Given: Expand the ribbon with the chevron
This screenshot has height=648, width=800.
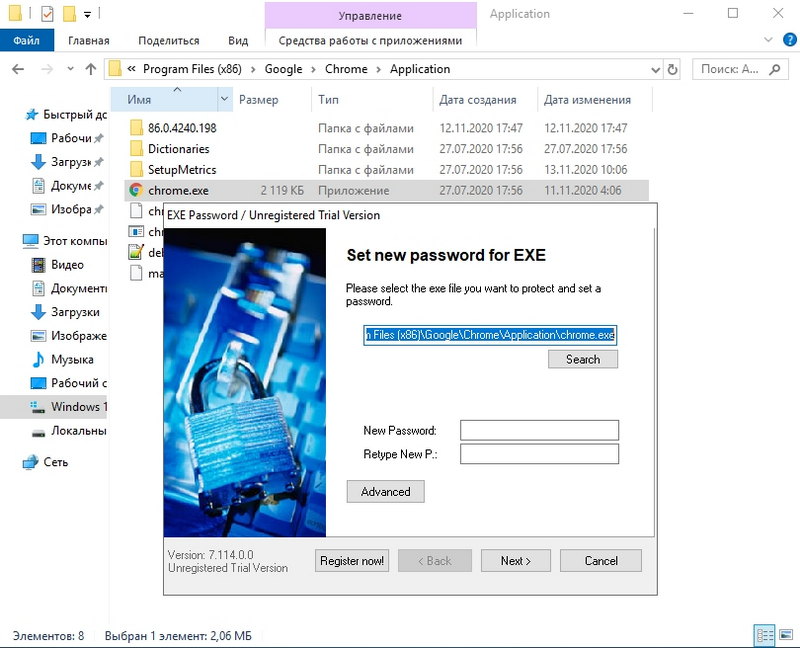Looking at the screenshot, I should pos(768,40).
